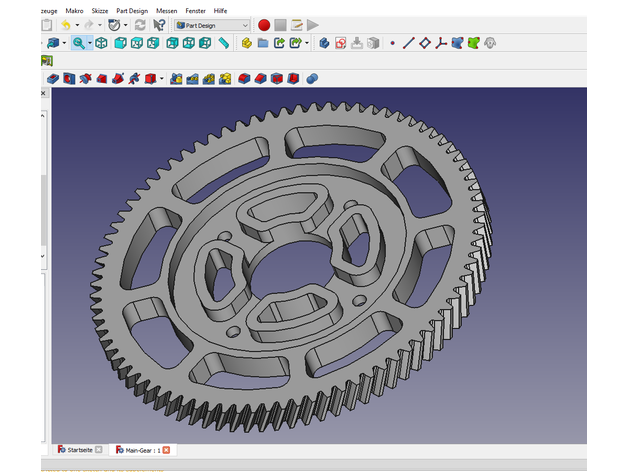Expand the zoom tool dropdown arrow

90,43
